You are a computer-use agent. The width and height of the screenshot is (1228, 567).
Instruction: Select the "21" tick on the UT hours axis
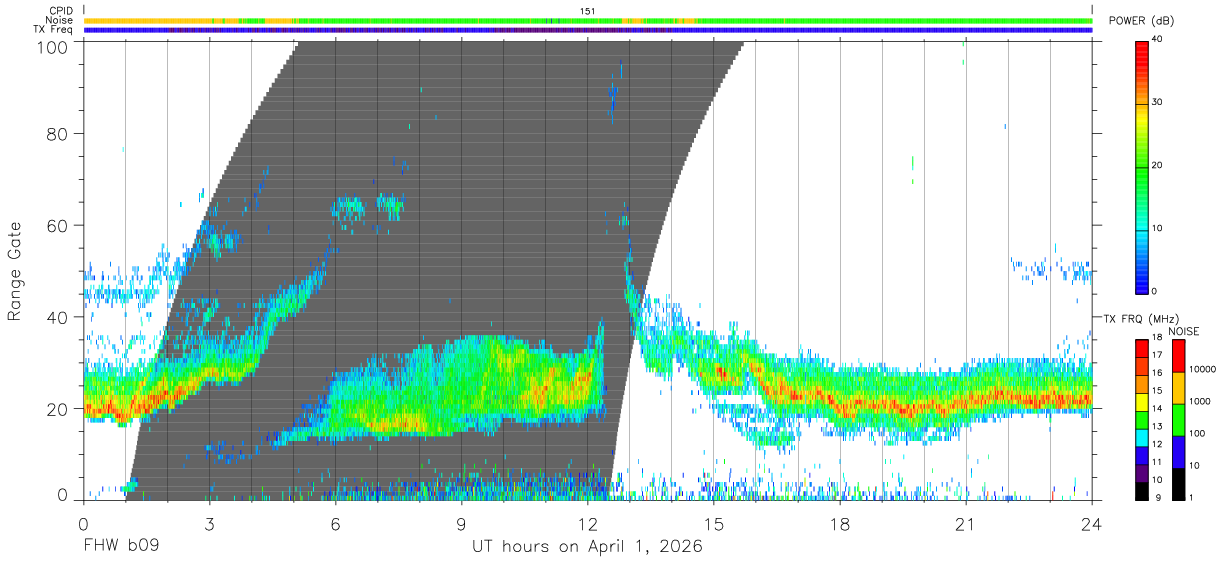point(966,523)
